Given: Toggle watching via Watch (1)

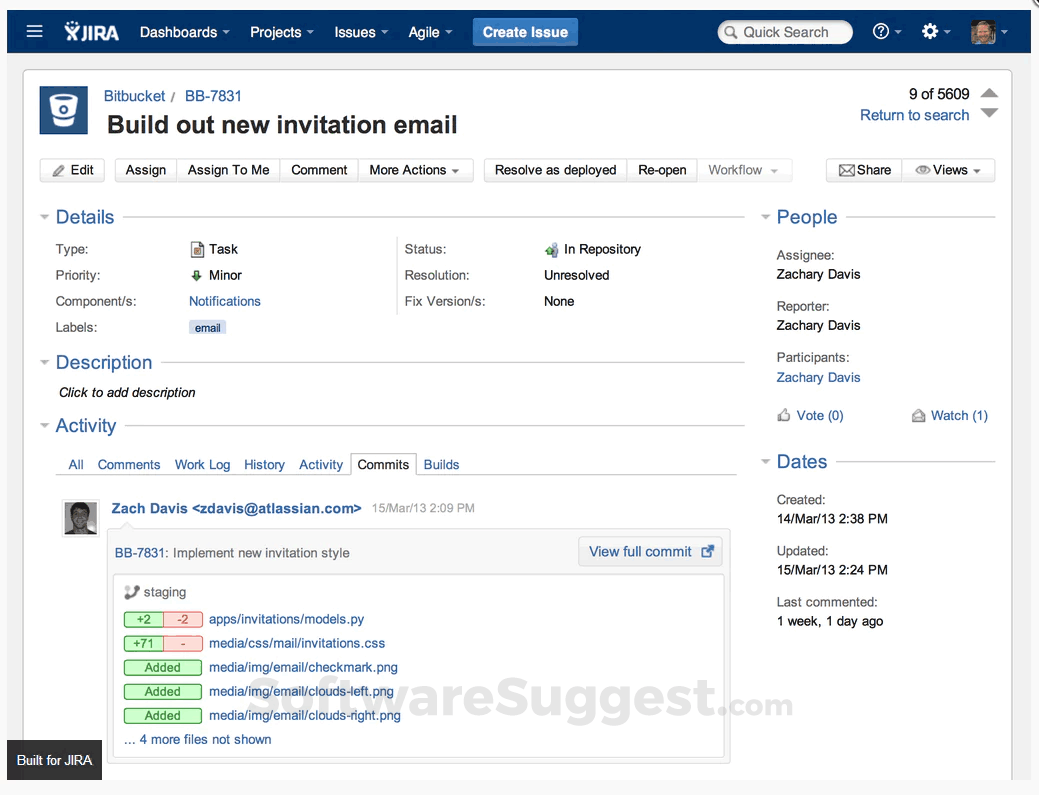Looking at the screenshot, I should coord(958,415).
